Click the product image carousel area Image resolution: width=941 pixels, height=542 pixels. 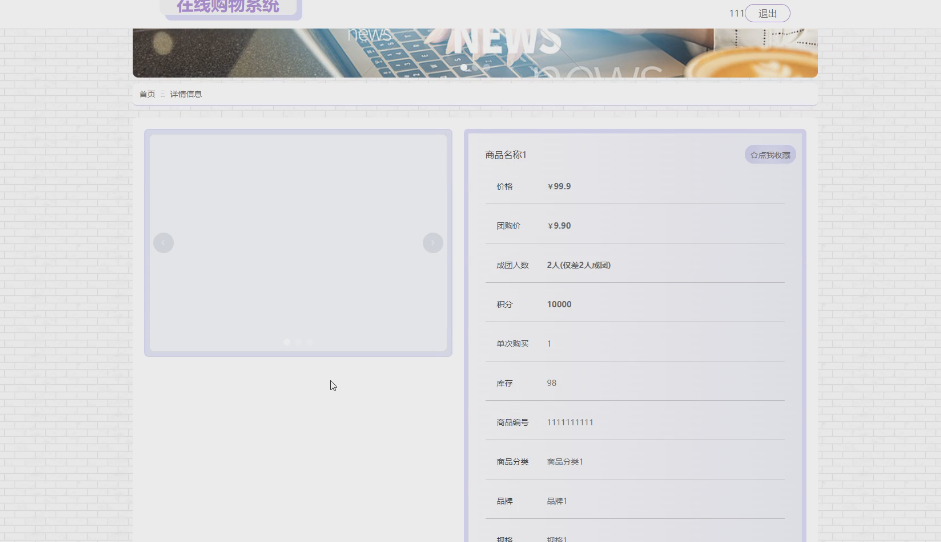(x=298, y=242)
